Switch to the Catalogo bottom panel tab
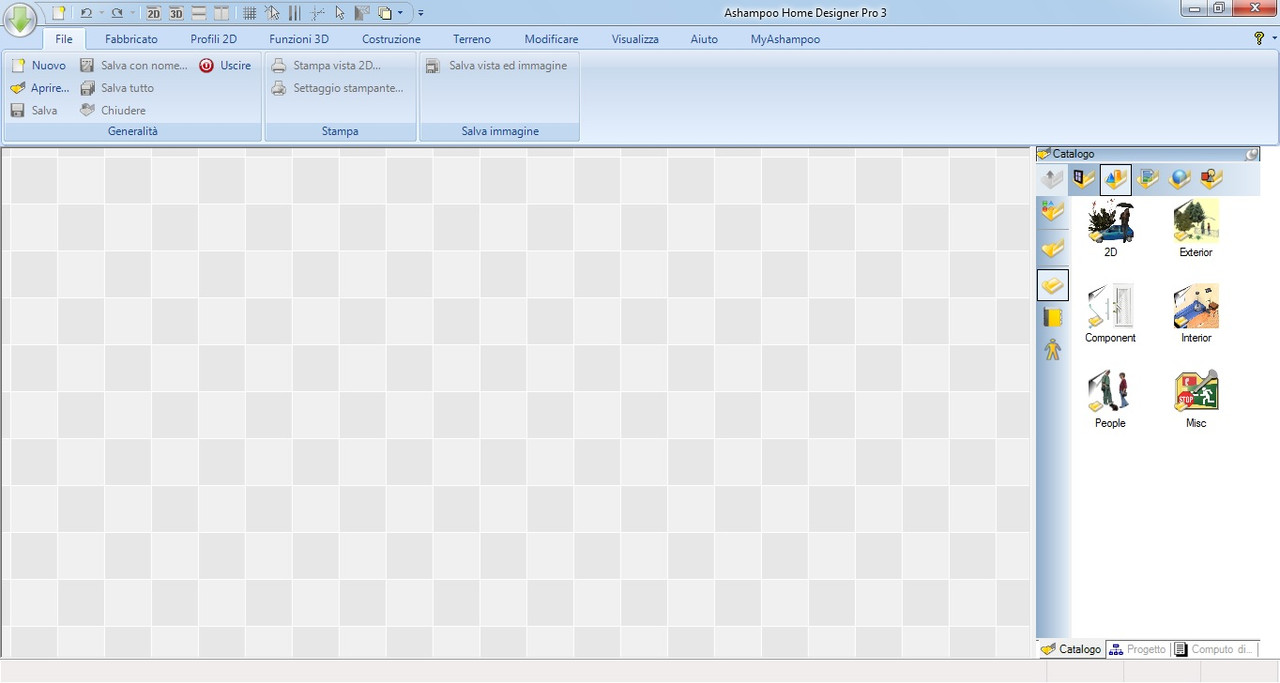 click(1071, 649)
